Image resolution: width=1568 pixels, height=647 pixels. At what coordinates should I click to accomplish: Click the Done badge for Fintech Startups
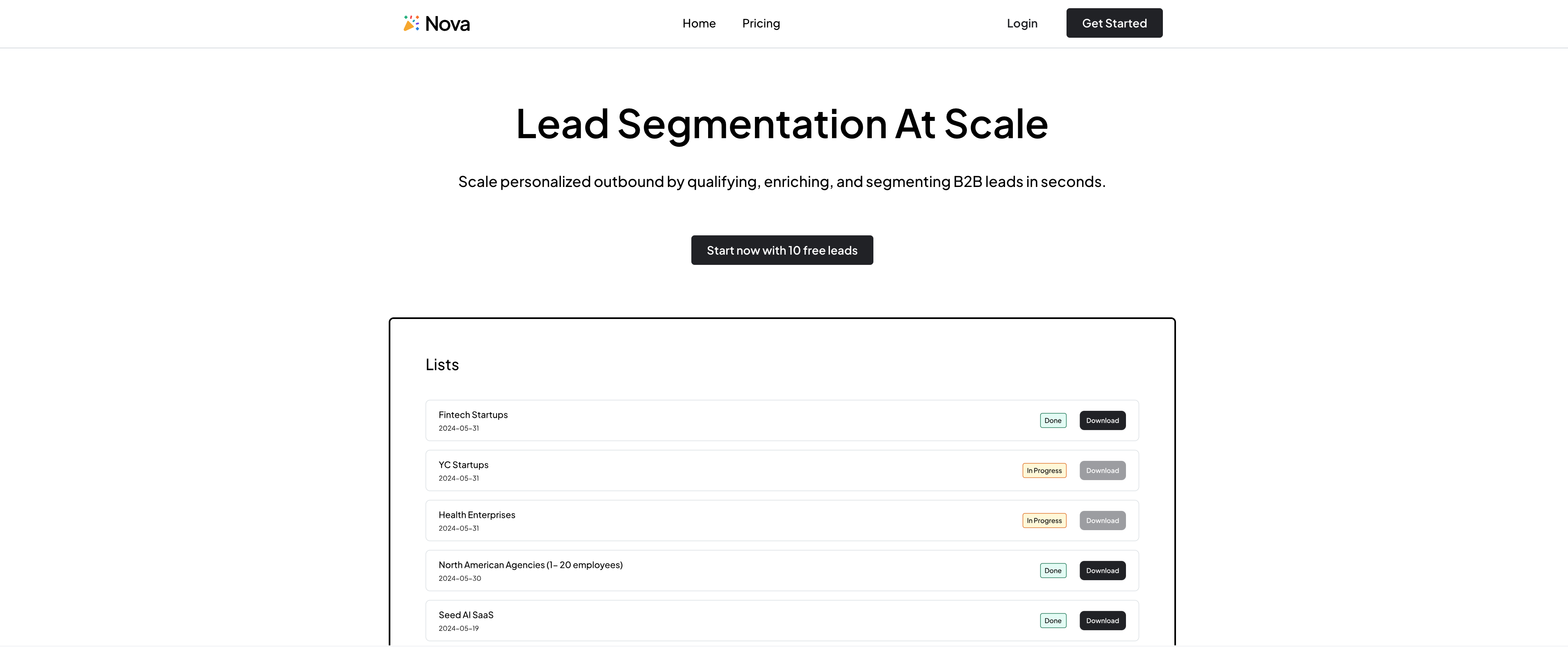(1053, 421)
